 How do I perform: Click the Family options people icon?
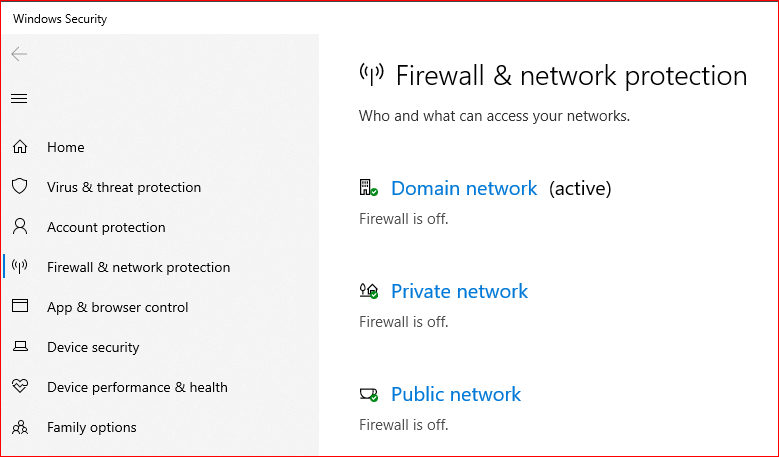click(19, 427)
